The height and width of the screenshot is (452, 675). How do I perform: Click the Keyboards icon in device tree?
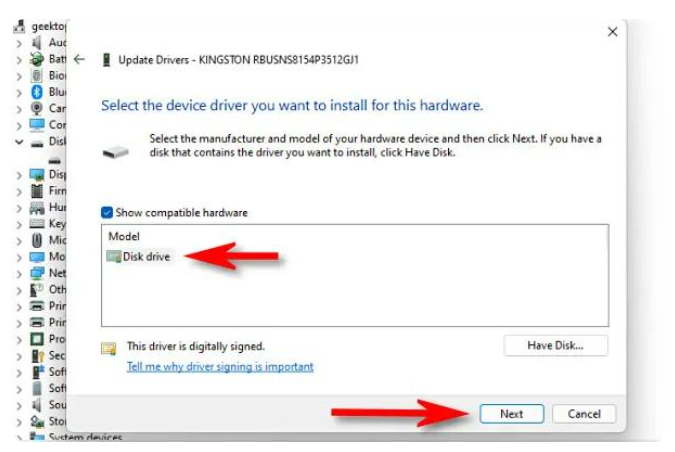point(38,224)
